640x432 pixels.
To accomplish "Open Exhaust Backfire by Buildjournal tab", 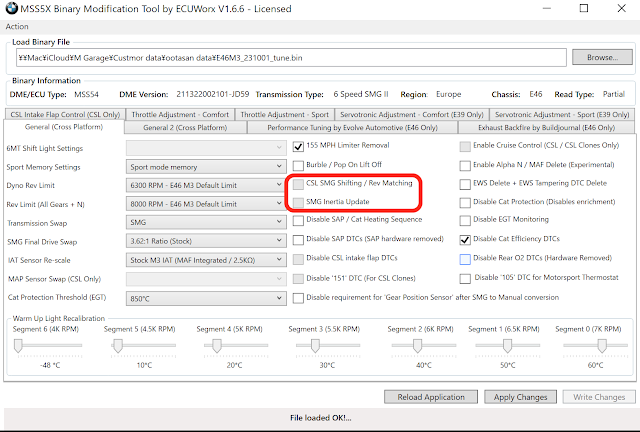I will 547,127.
